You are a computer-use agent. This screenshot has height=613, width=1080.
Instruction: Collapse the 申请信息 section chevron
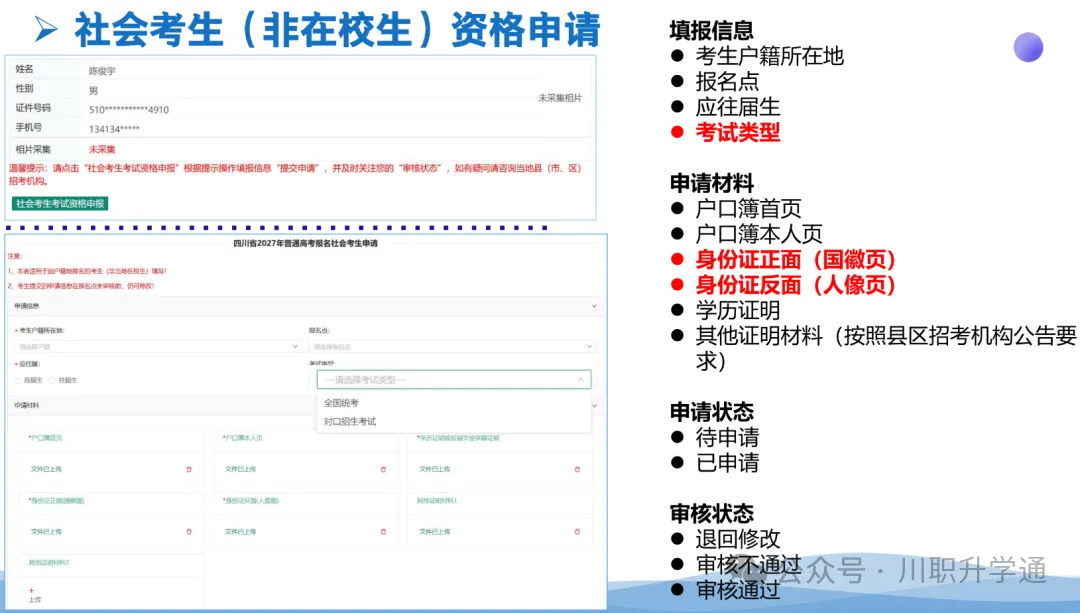(x=594, y=306)
